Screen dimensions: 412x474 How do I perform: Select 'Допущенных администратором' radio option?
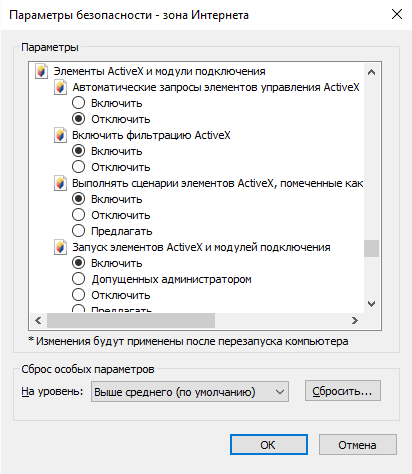coord(78,279)
